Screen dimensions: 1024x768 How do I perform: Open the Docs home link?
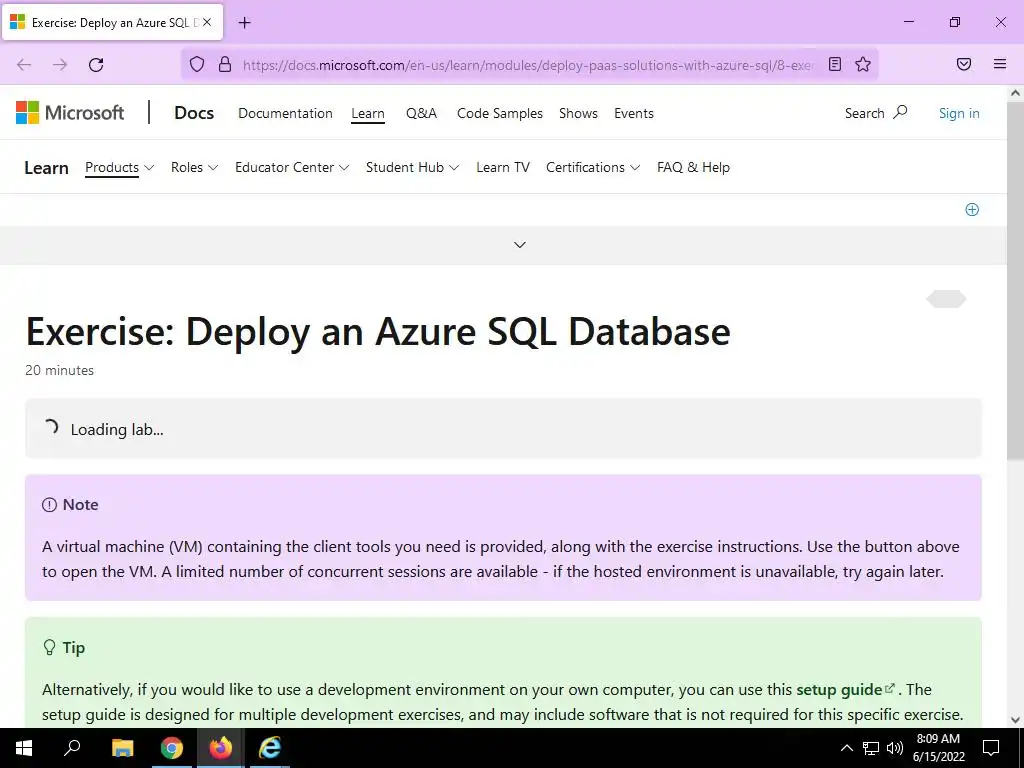click(194, 113)
